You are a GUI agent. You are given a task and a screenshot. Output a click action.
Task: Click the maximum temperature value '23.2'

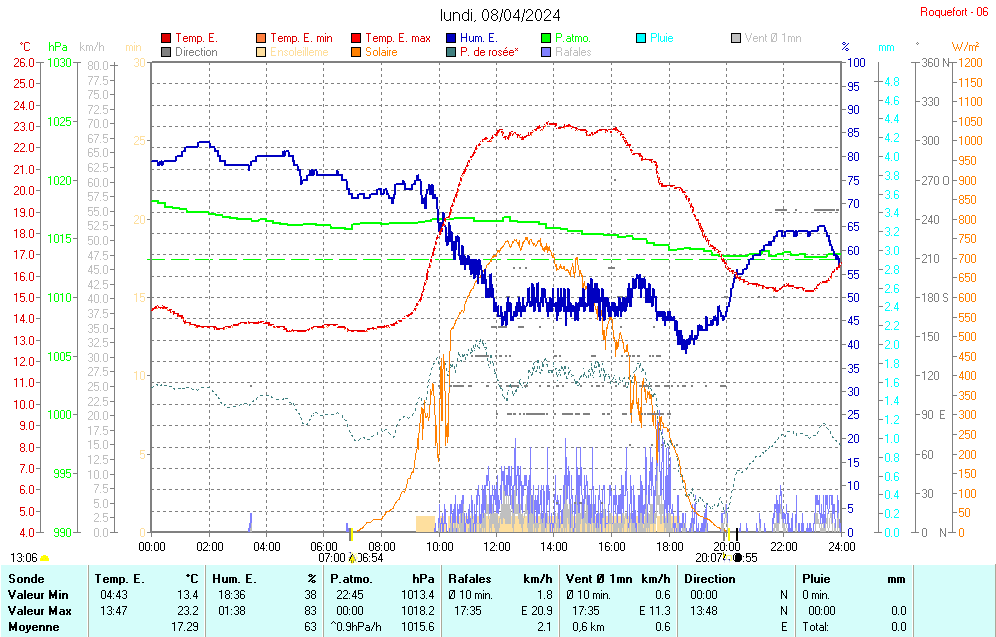click(188, 611)
